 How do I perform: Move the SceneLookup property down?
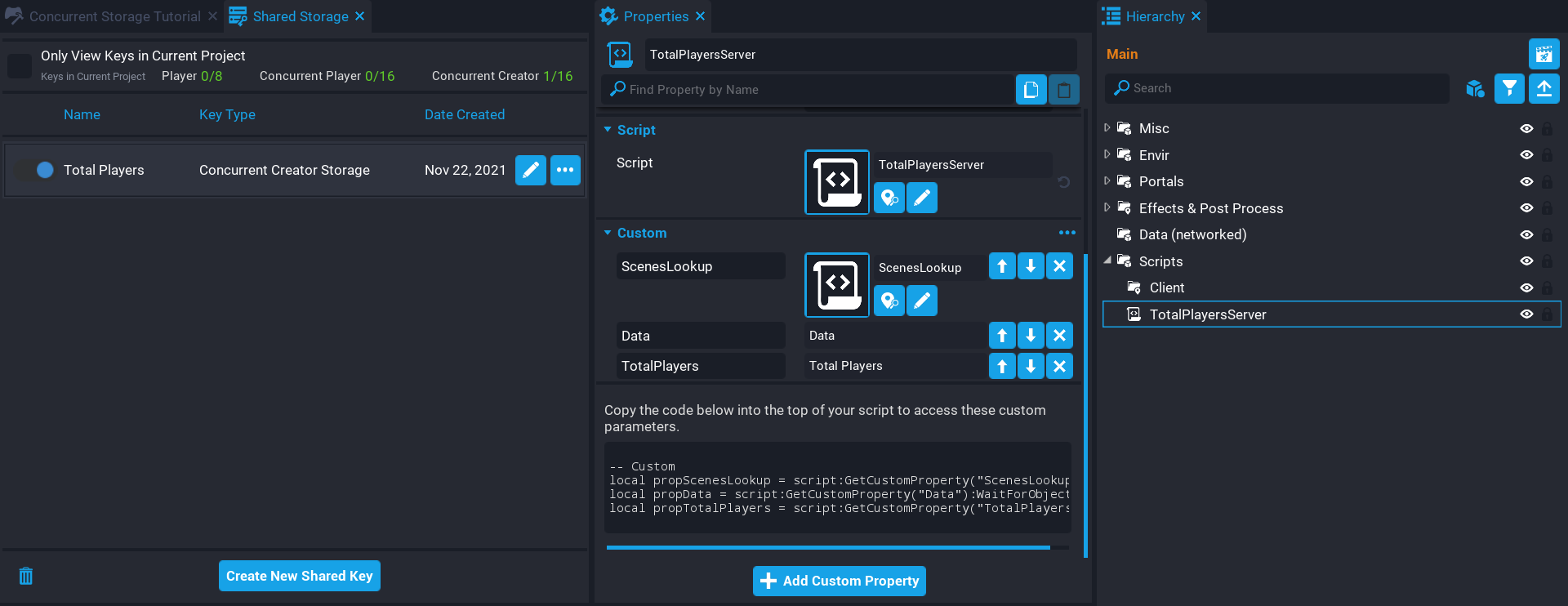1031,266
